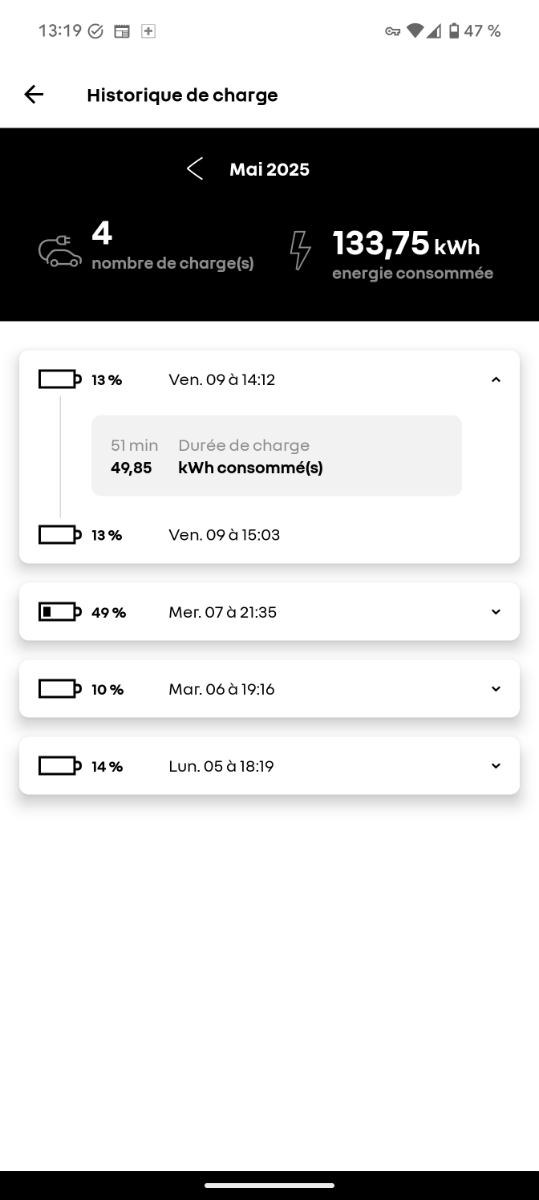Tap battery icon showing 10 %
Viewport: 539px width, 1200px height.
tap(59, 689)
